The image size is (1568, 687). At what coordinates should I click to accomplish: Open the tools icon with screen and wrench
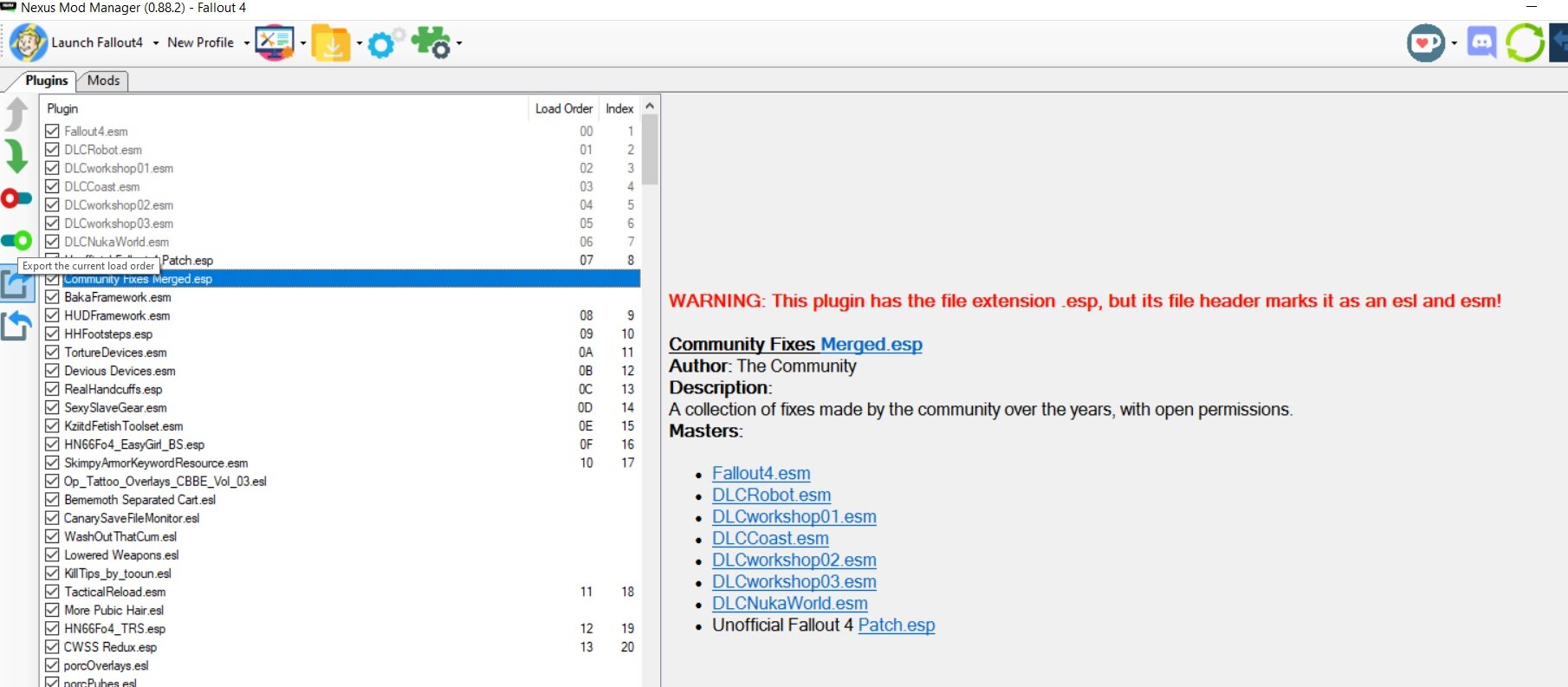pos(275,42)
